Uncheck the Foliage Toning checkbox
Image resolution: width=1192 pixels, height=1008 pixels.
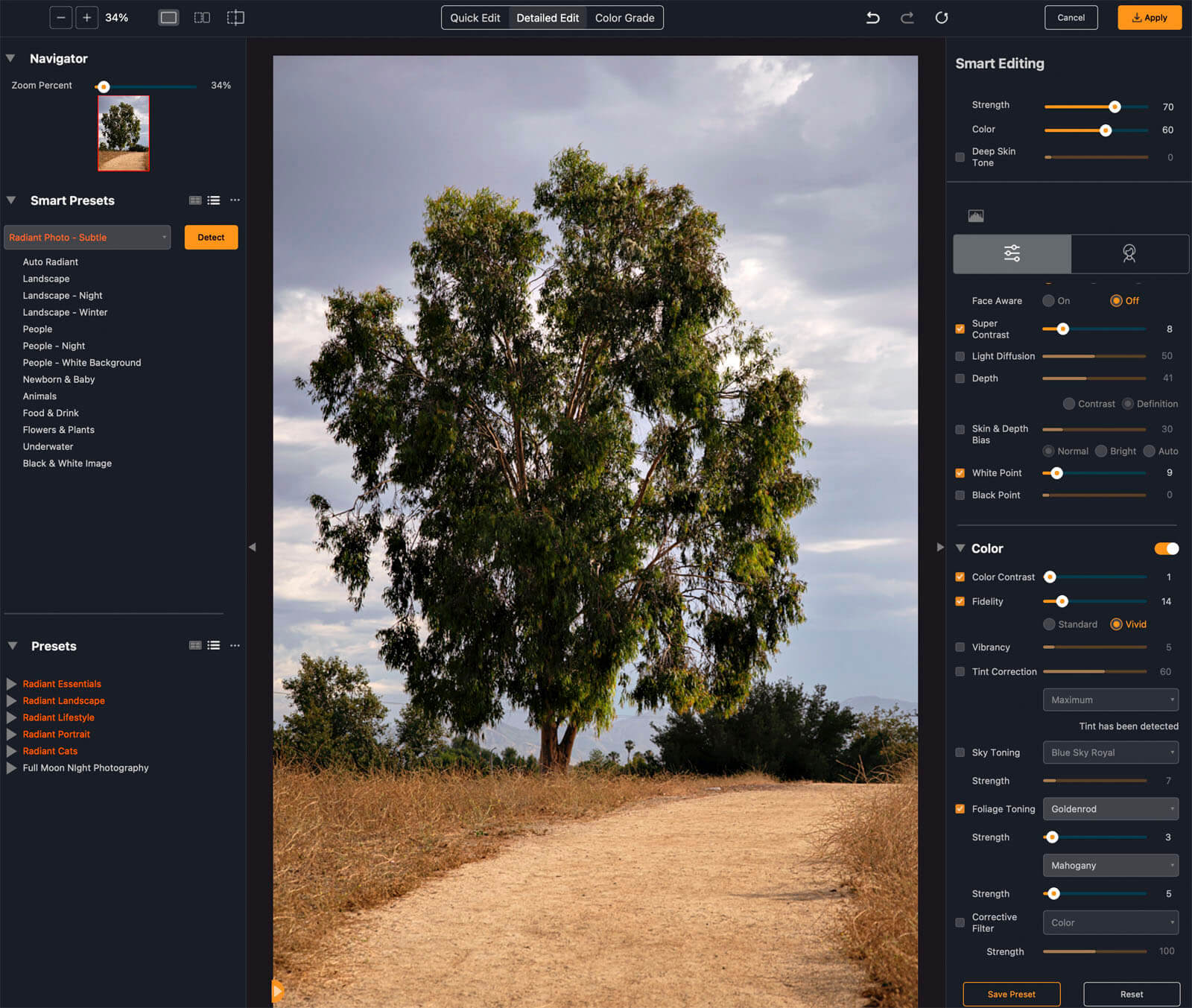(960, 809)
